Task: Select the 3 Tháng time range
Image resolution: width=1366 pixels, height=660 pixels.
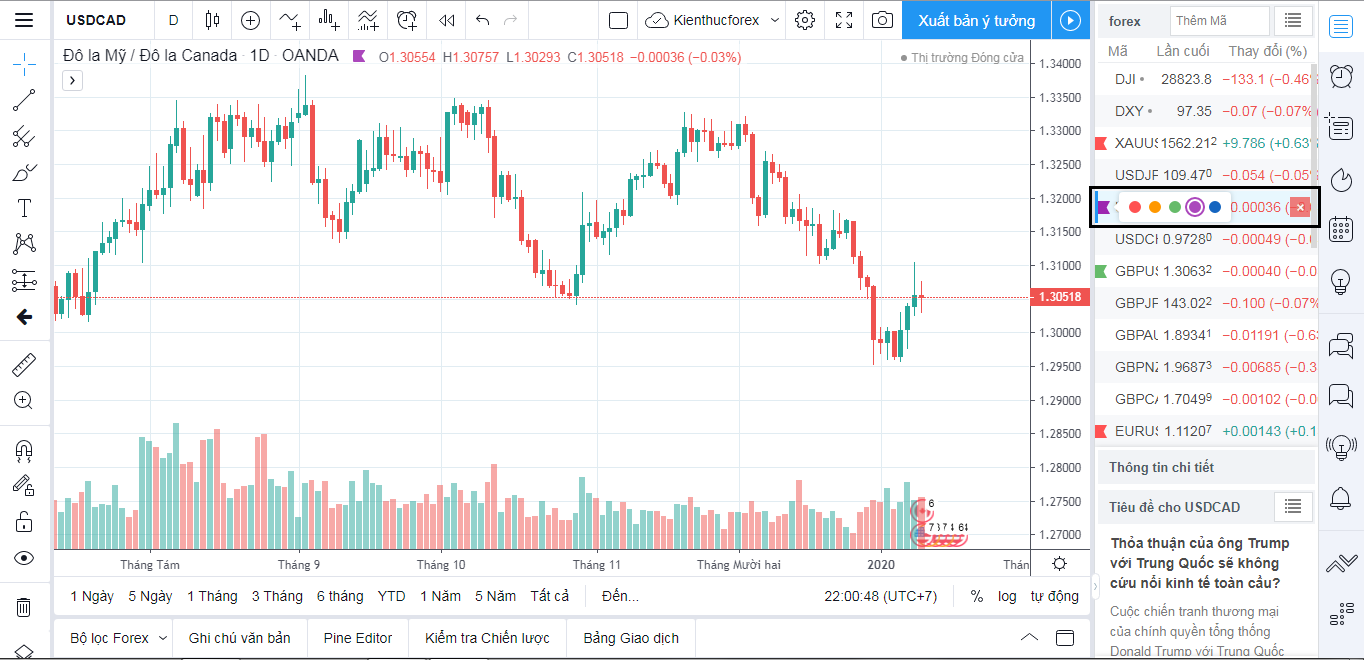Action: pos(277,596)
